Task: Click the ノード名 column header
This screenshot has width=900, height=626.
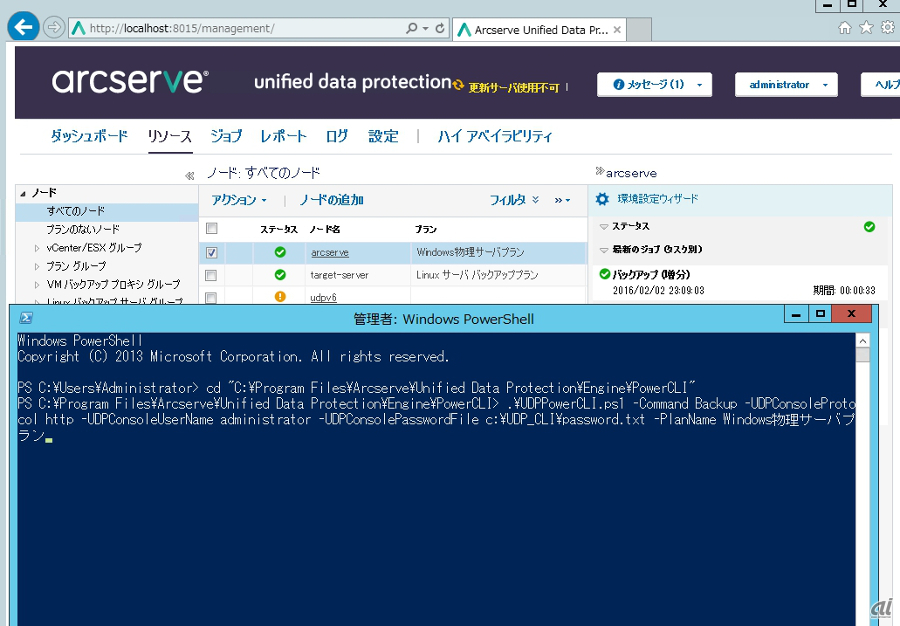Action: point(325,229)
